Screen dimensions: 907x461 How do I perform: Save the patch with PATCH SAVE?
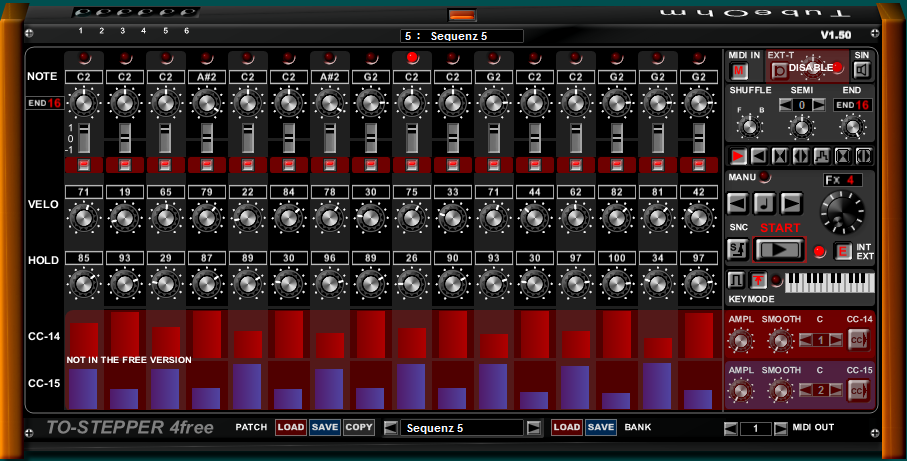[325, 427]
